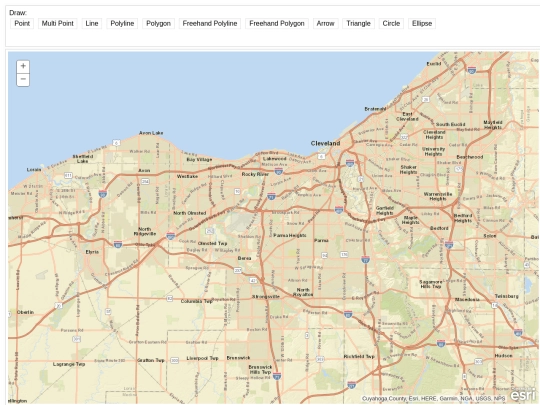
Task: Click the Lagrange Twp map label
Action: (69, 364)
